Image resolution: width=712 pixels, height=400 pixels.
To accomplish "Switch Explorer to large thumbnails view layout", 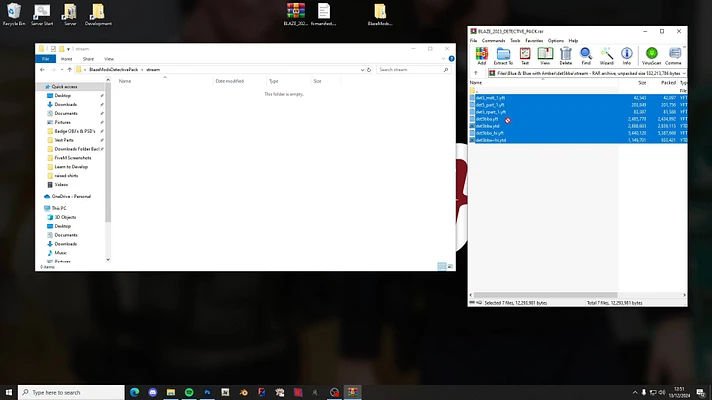I will [x=450, y=267].
